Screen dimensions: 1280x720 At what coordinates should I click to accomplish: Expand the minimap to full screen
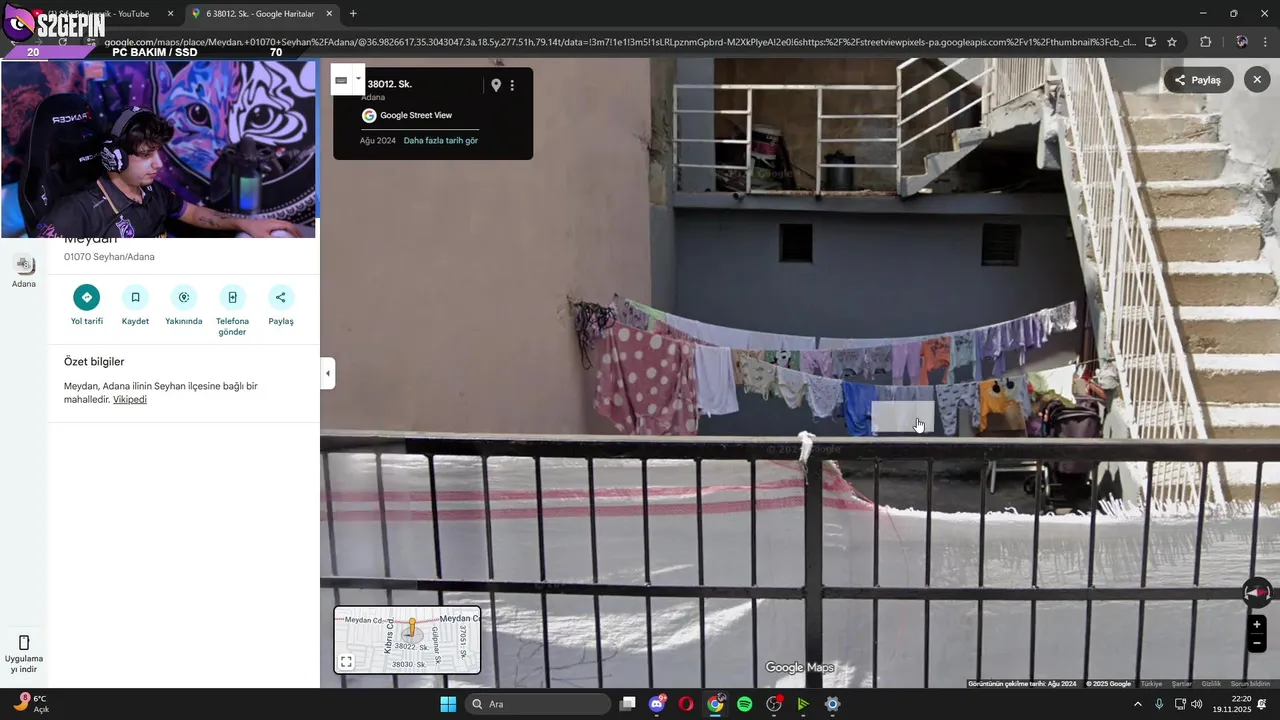346,662
